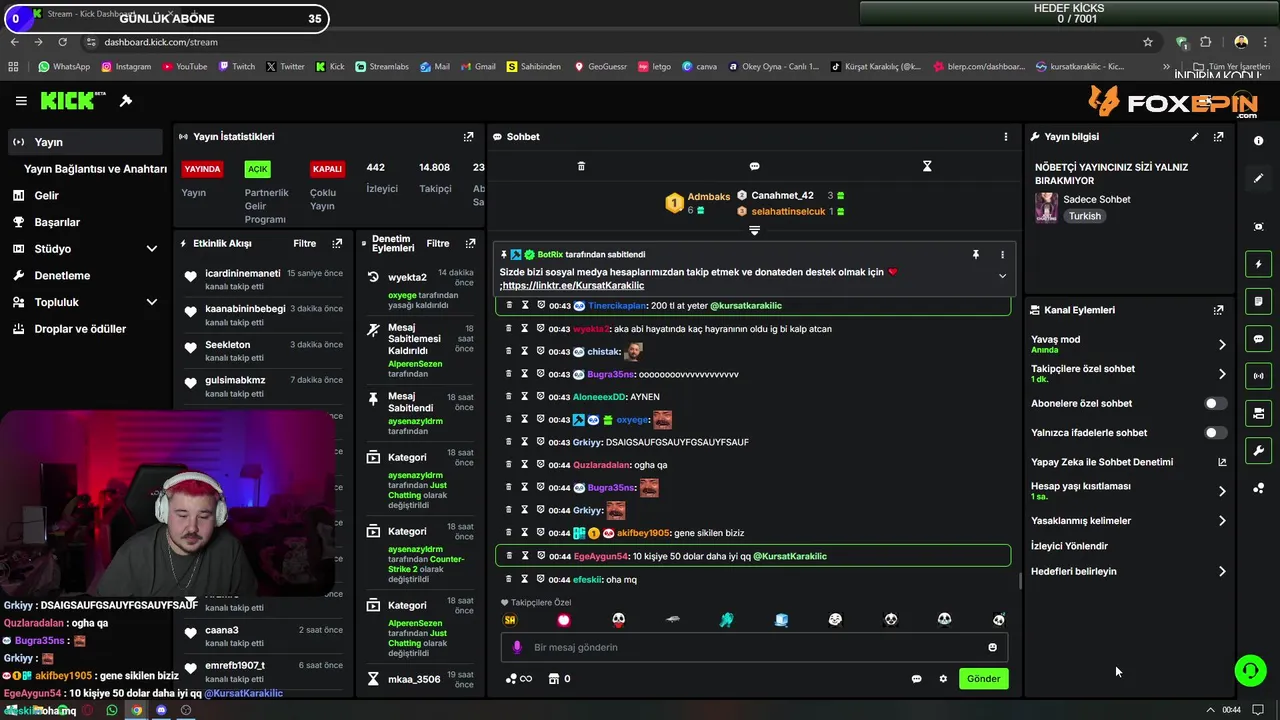Select Yayın in left sidebar
1280x720 pixels.
coord(85,142)
